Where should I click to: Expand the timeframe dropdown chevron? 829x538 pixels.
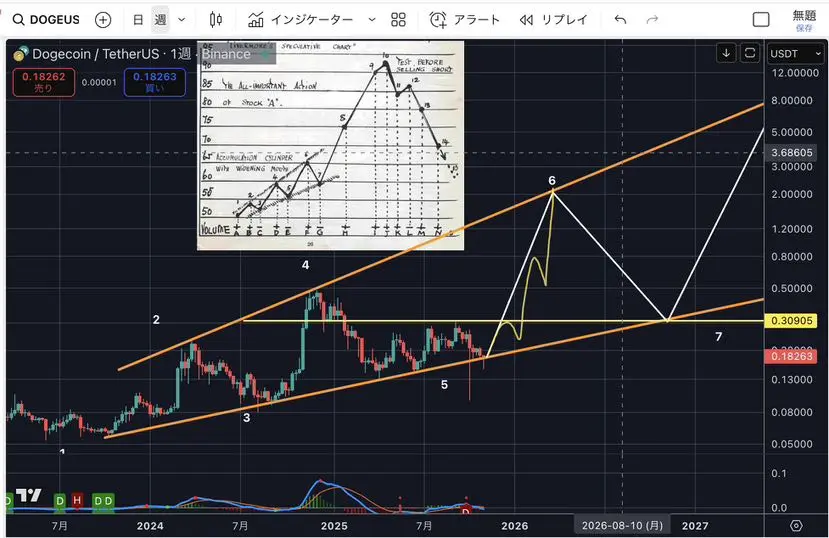tap(181, 20)
